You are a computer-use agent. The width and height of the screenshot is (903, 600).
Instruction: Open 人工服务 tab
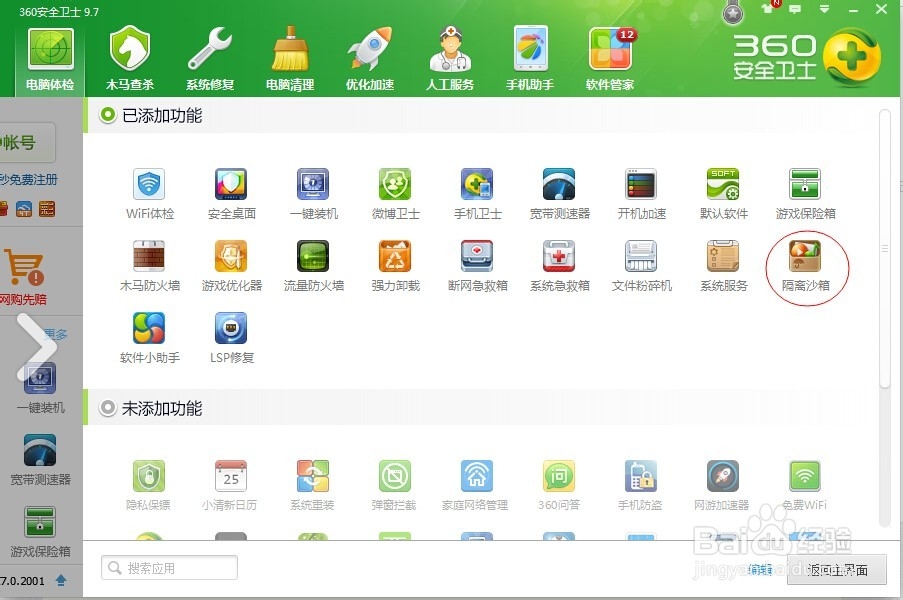point(450,59)
